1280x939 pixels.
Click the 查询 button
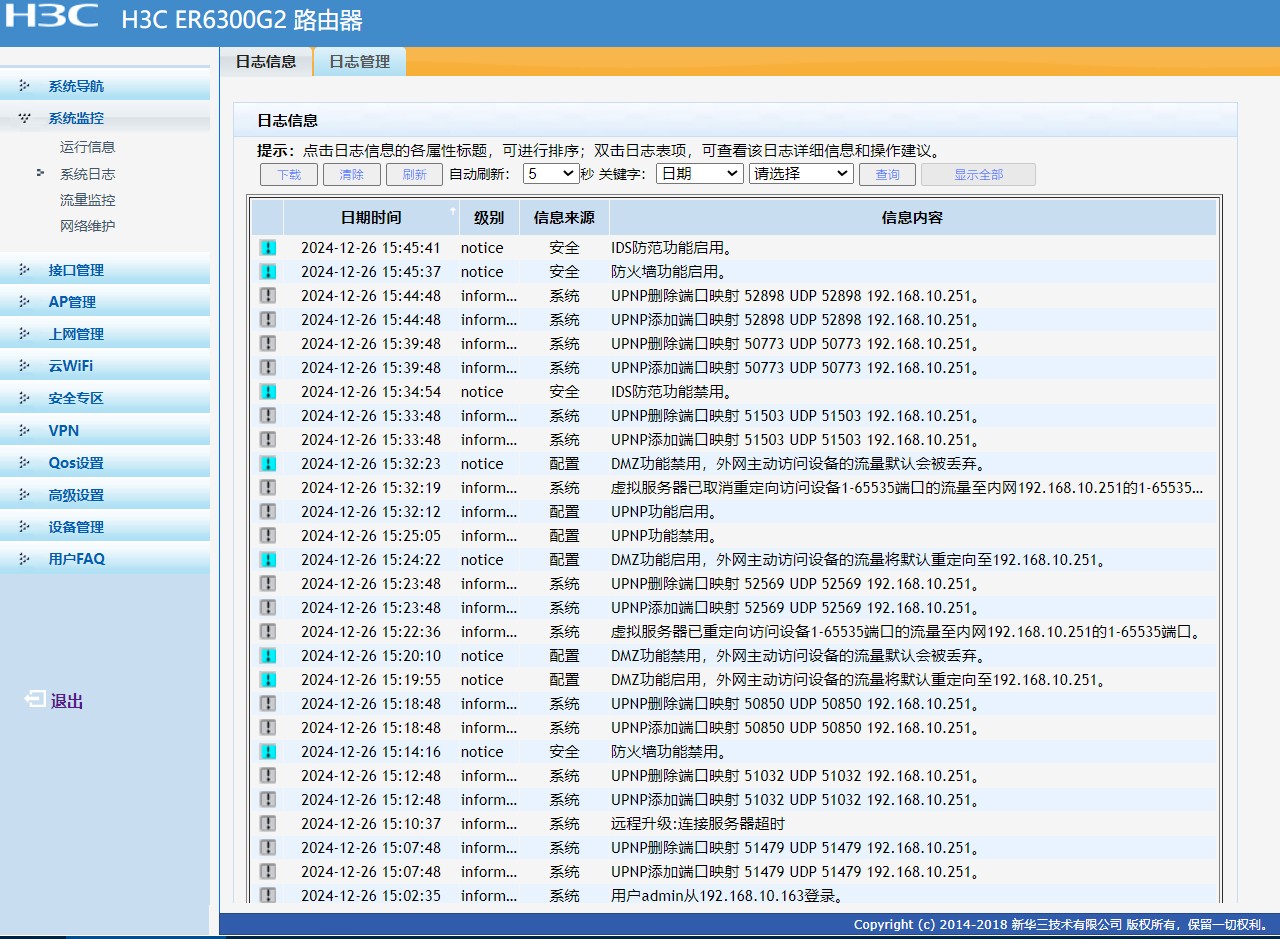coord(888,174)
